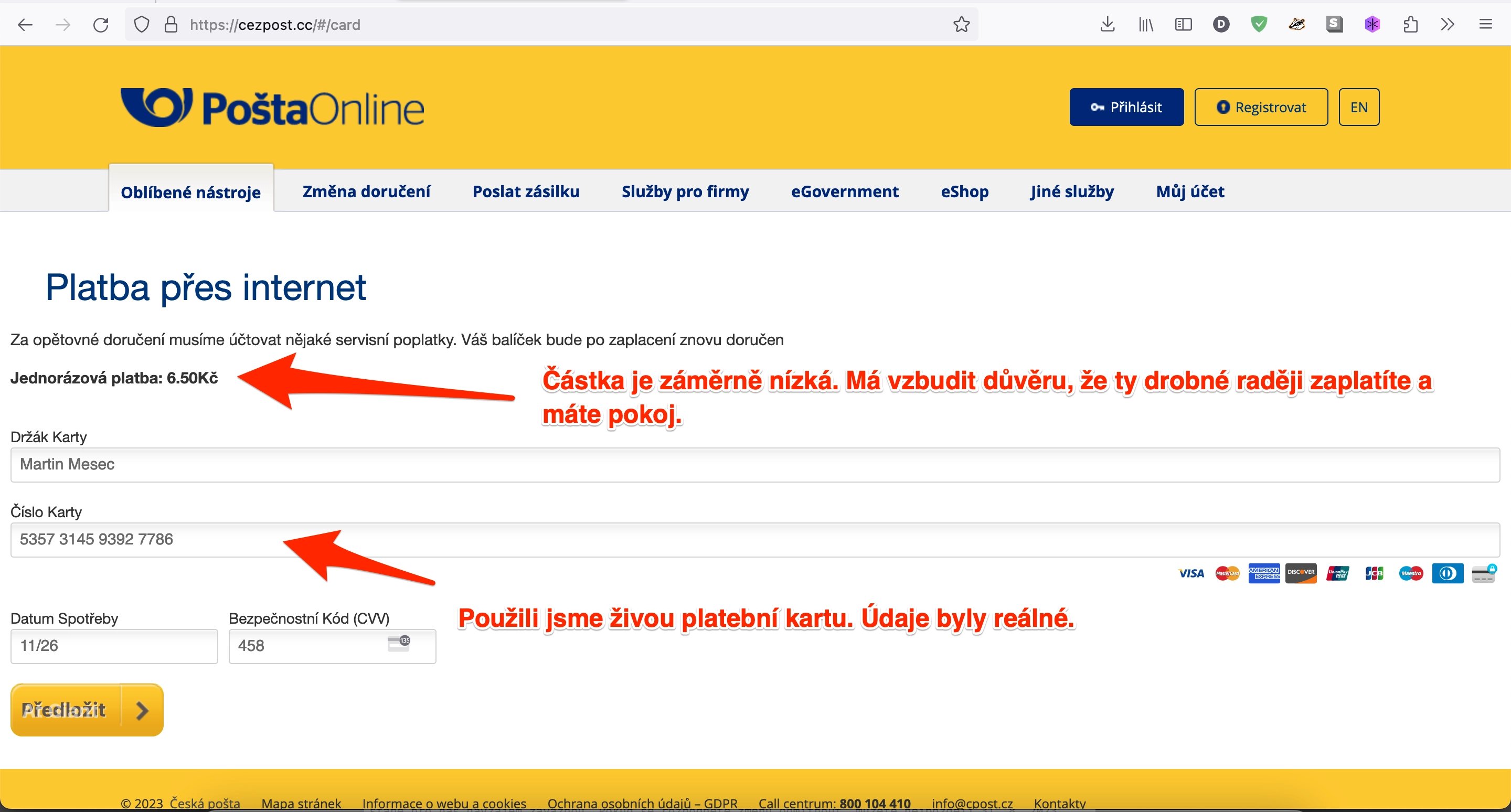
Task: Switch language with the EN button
Action: click(1358, 108)
